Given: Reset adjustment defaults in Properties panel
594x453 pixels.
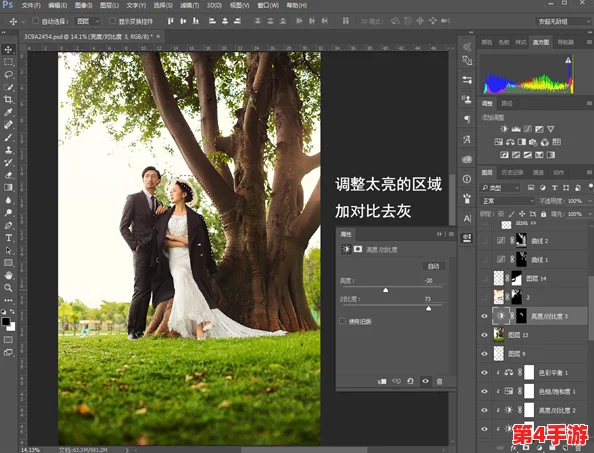Looking at the screenshot, I should coord(410,381).
